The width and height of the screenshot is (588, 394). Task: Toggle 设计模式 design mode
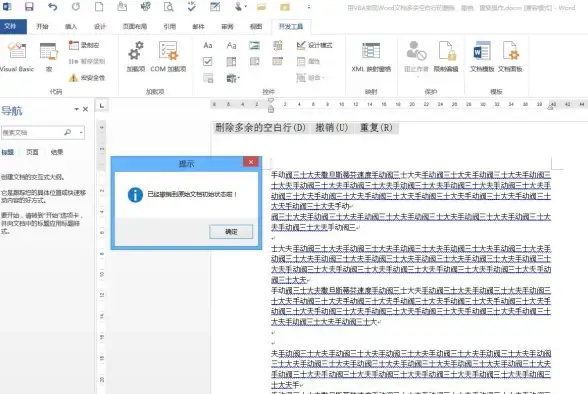pyautogui.click(x=314, y=45)
